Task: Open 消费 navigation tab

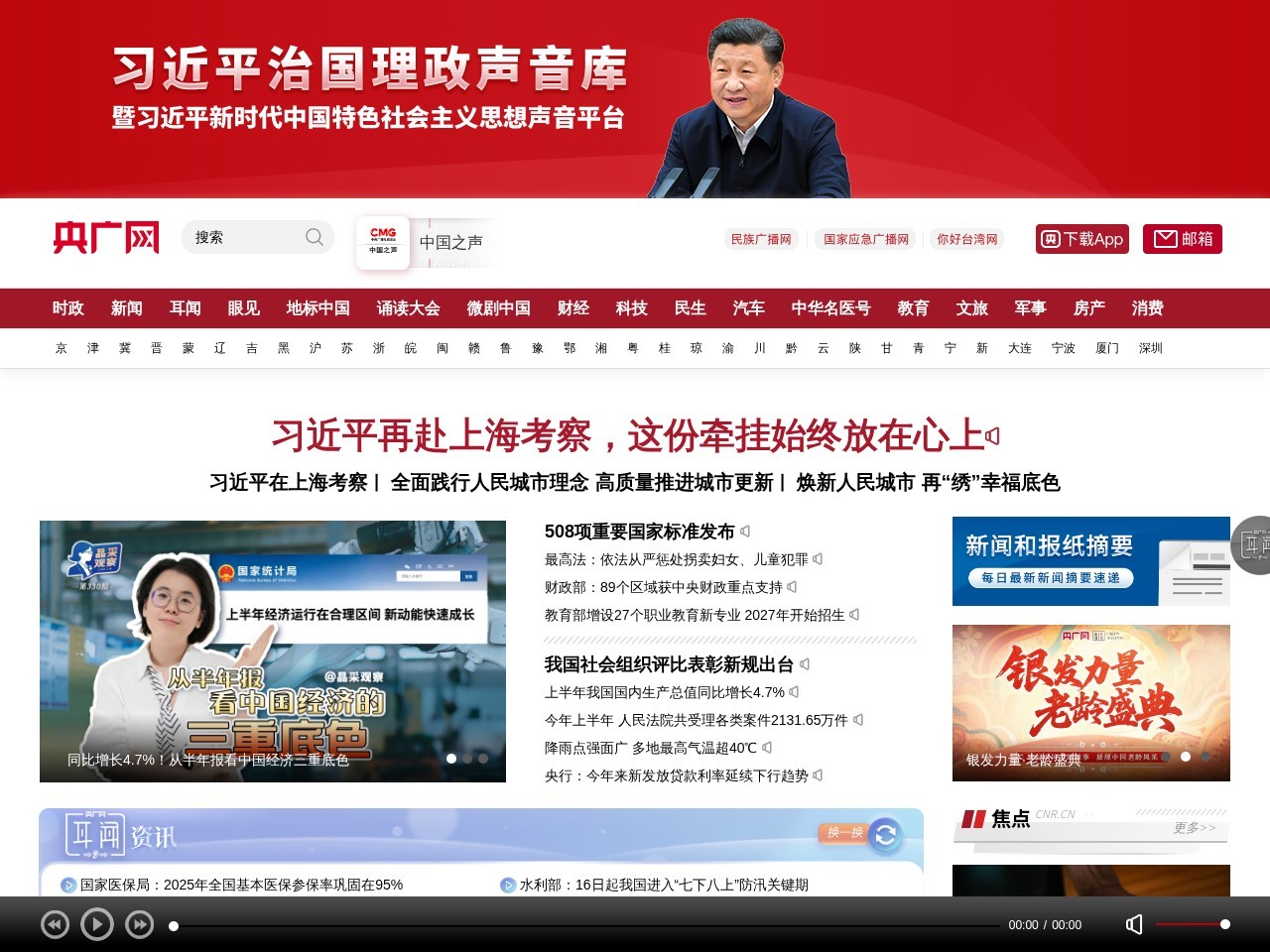Action: tap(1148, 308)
